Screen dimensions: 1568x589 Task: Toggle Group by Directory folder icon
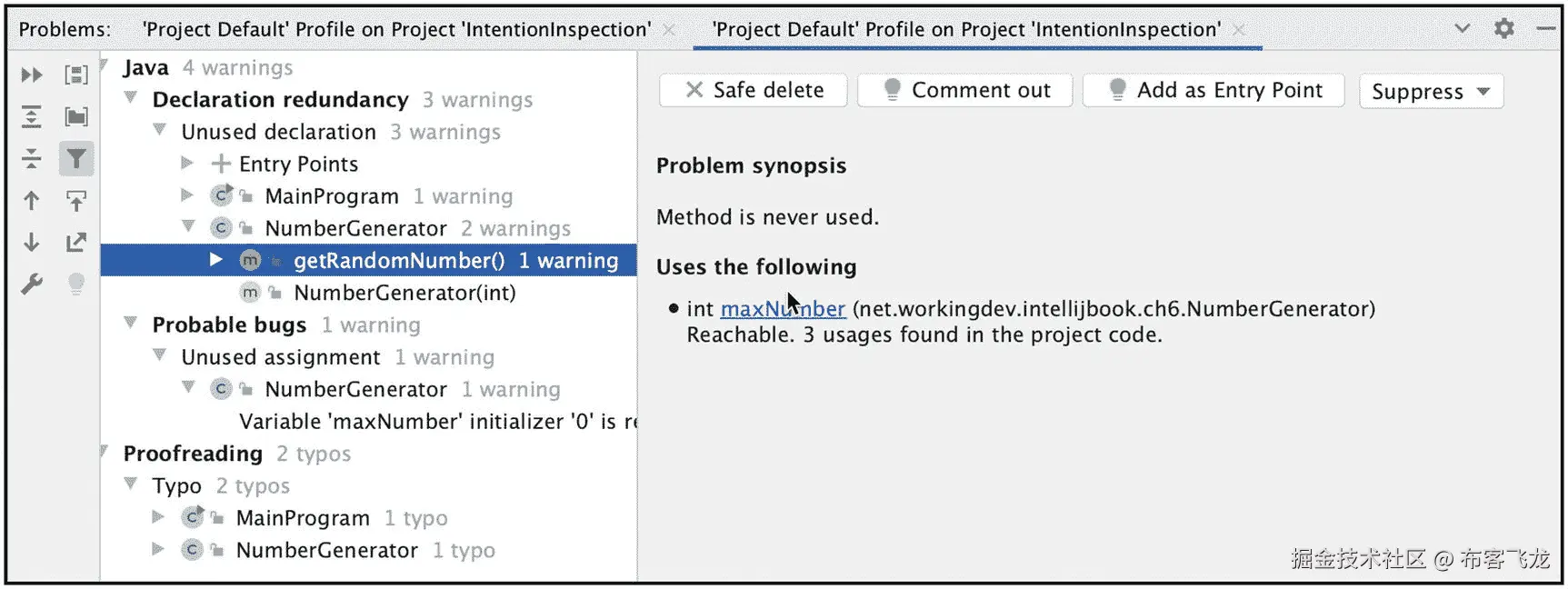coord(76,116)
